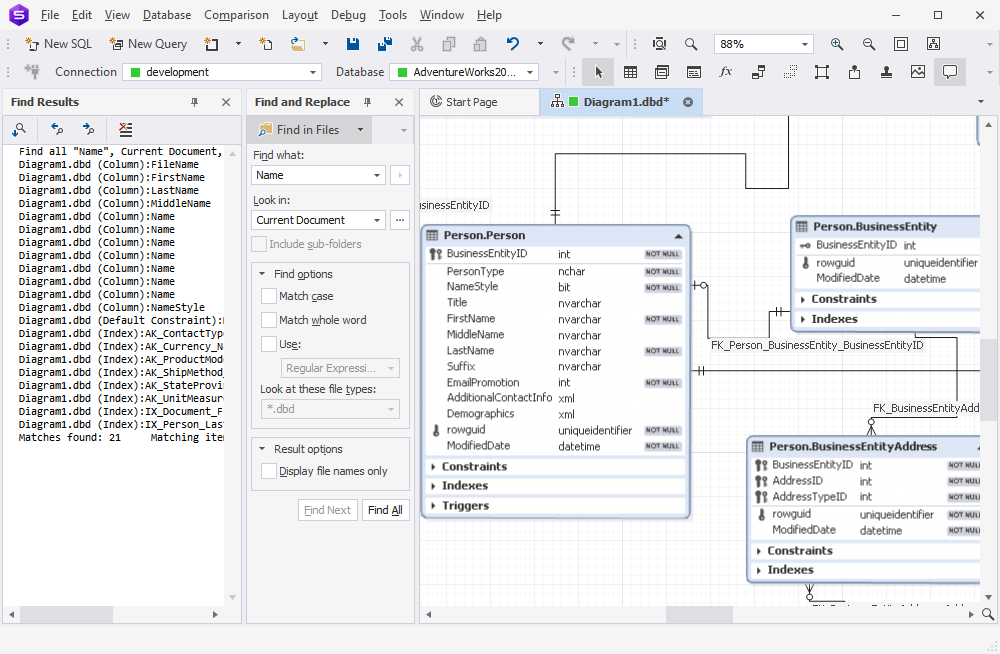This screenshot has width=1000, height=654.
Task: Click the New View tool icon
Action: coord(662,72)
